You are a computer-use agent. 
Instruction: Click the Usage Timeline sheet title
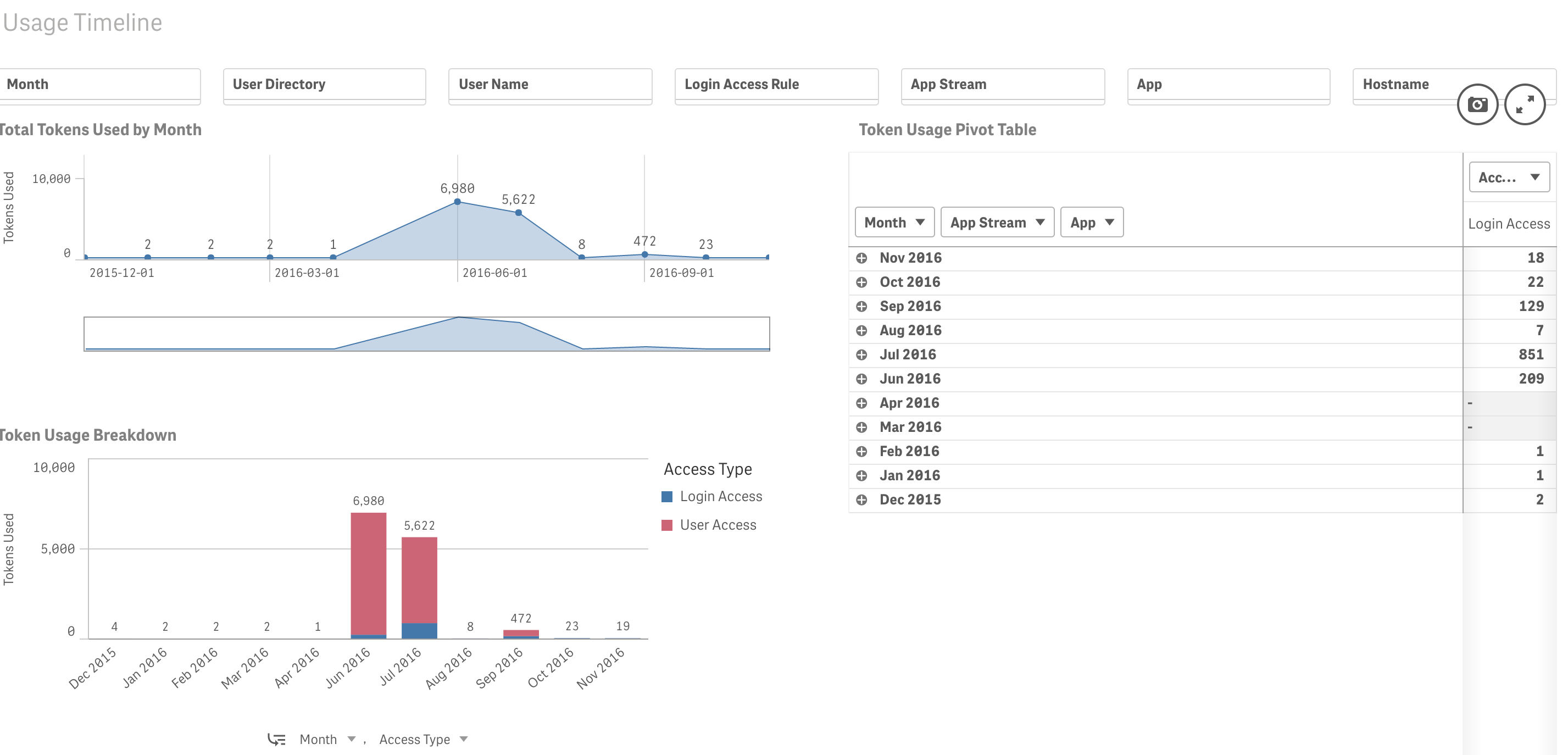point(83,23)
